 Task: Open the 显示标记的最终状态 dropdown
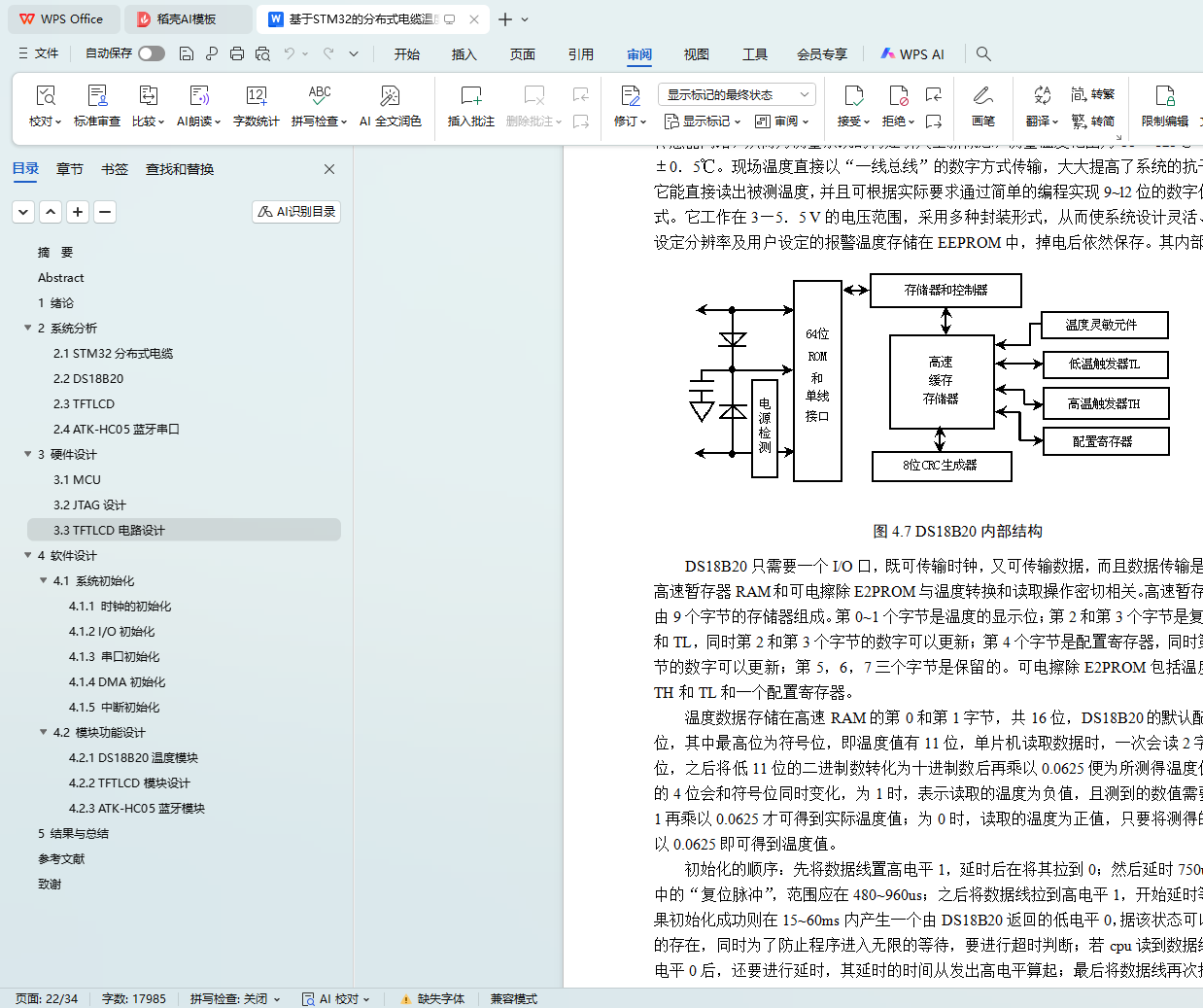coord(736,94)
